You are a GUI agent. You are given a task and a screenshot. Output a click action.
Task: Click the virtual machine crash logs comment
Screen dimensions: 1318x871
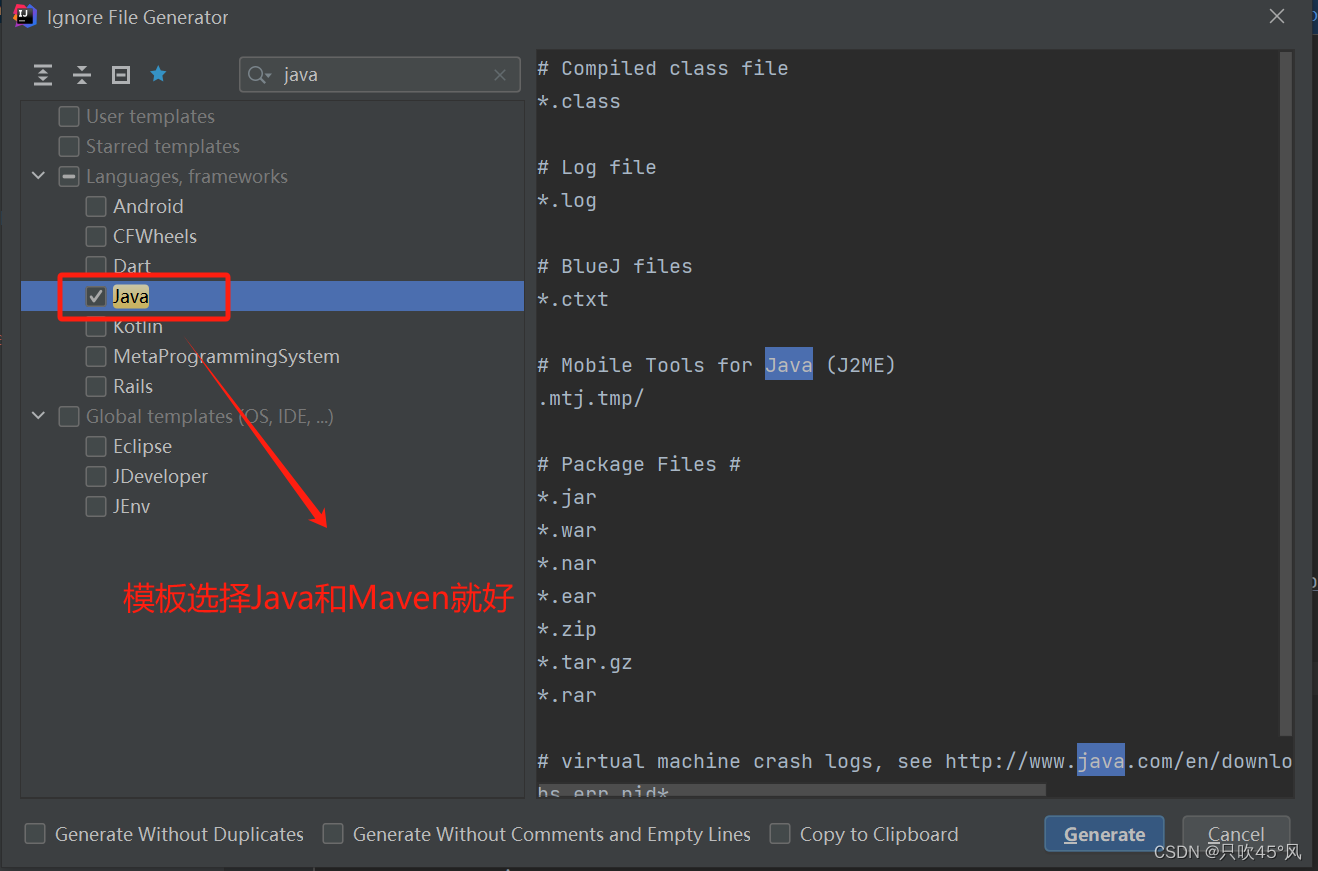point(914,761)
